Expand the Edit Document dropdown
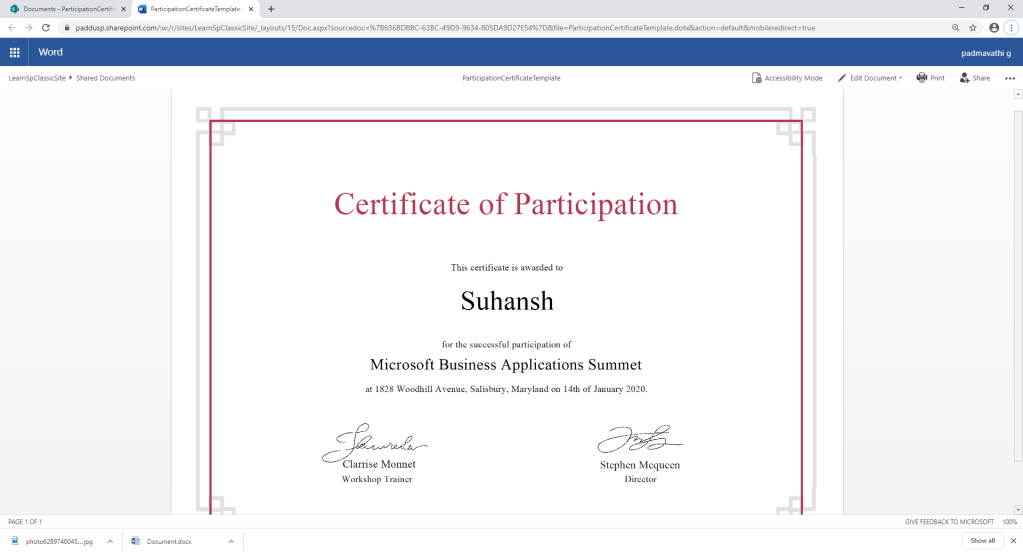Screen dimensions: 1023x554 870,78
